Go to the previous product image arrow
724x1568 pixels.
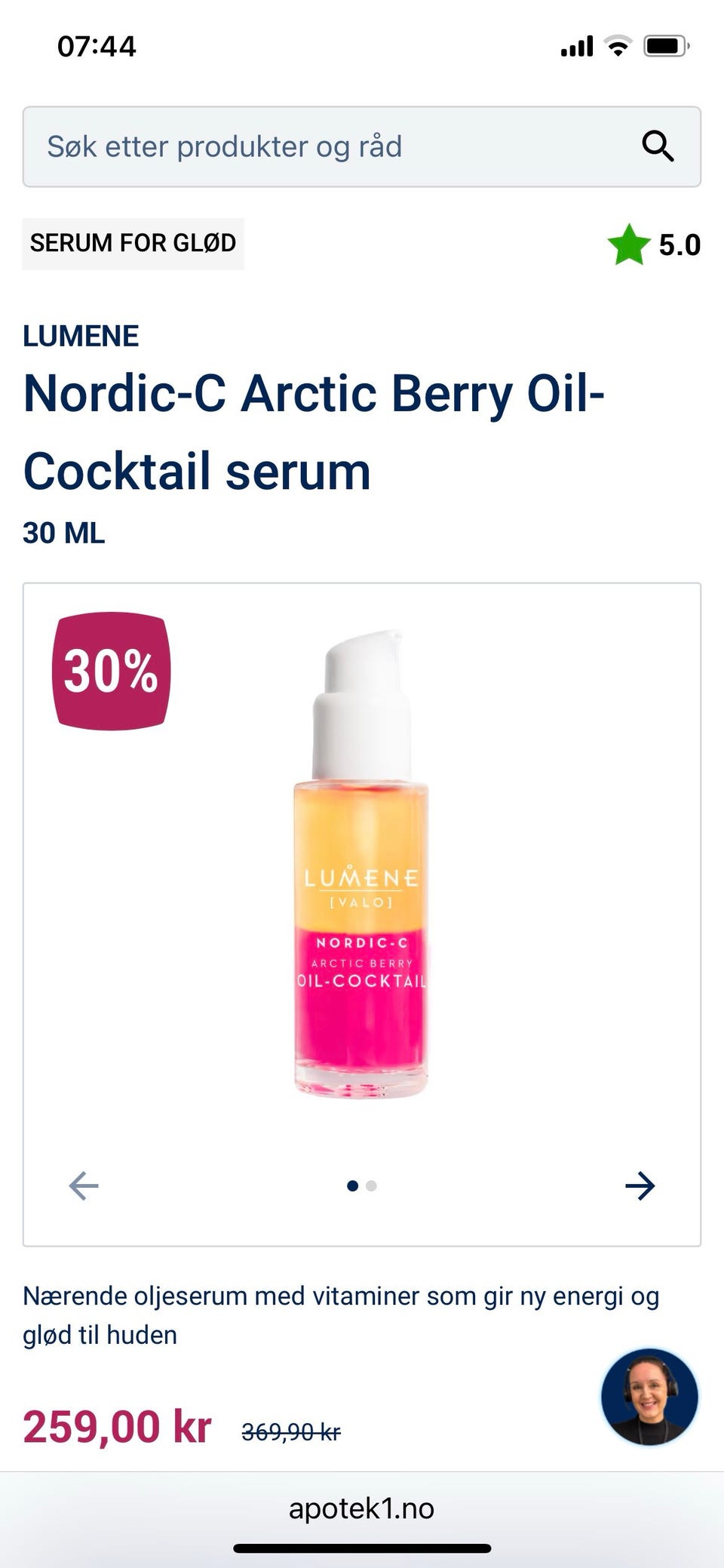click(x=84, y=1185)
